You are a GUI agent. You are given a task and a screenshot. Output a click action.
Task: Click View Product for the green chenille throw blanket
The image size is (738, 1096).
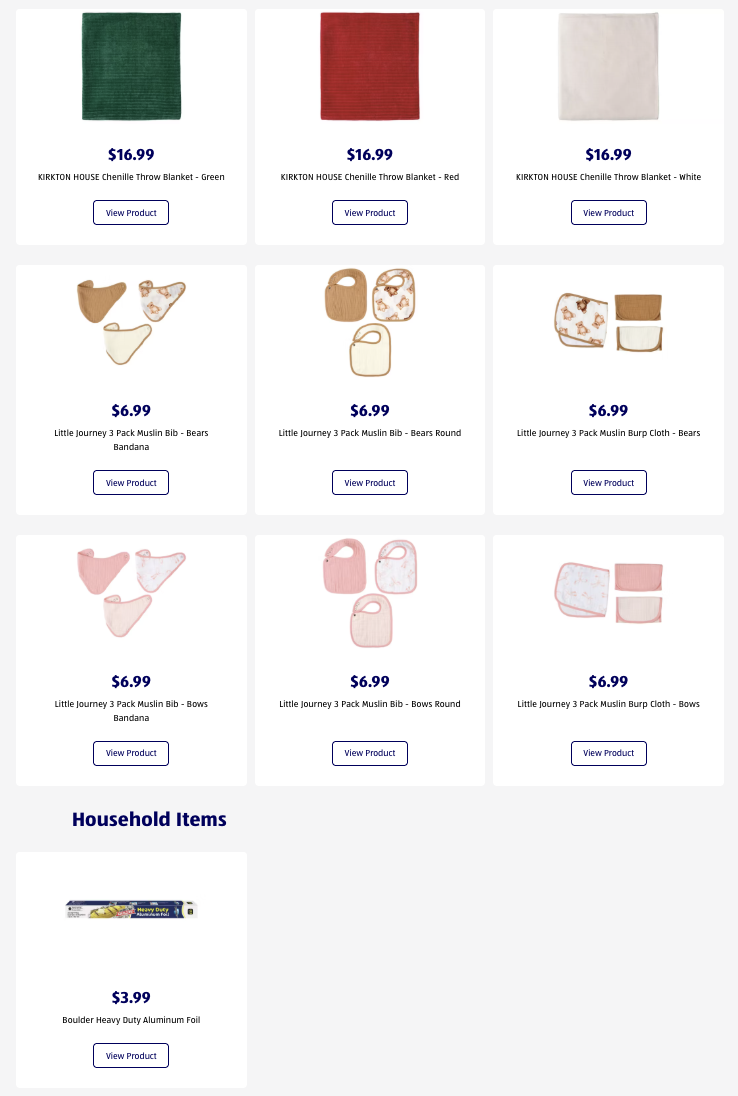131,213
